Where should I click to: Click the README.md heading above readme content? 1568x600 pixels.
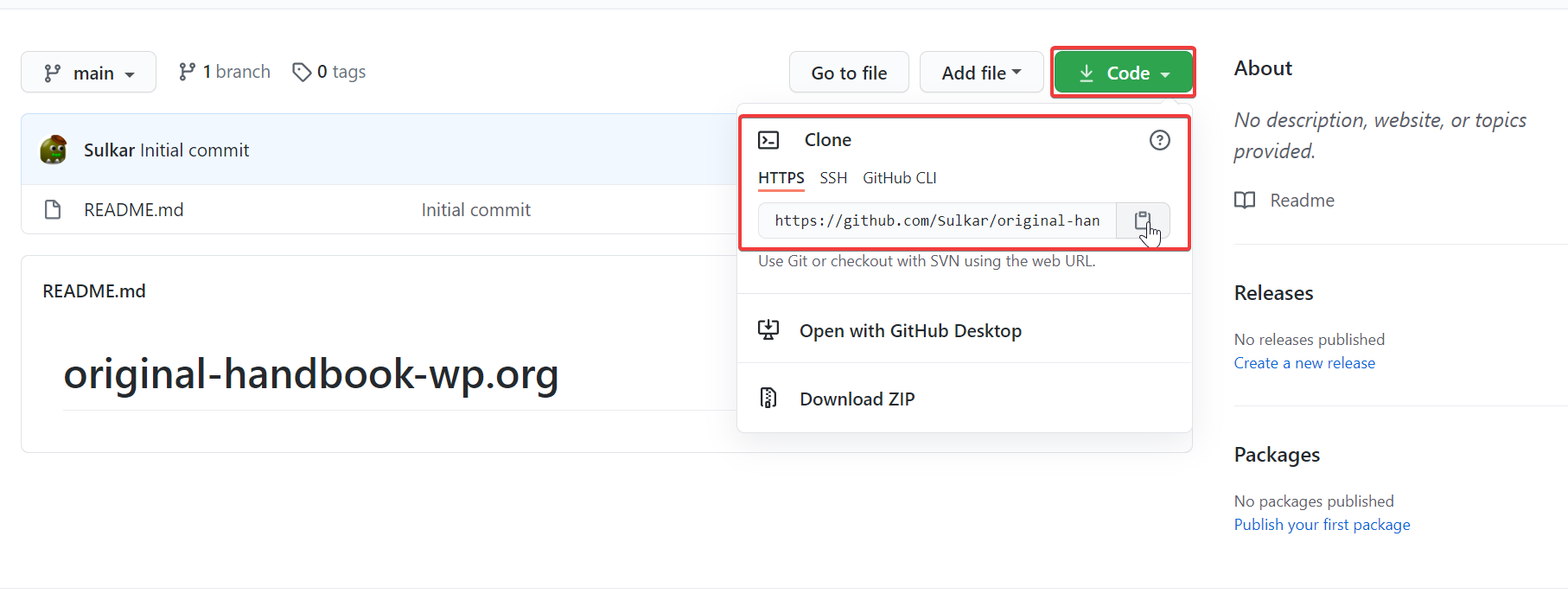(x=94, y=291)
